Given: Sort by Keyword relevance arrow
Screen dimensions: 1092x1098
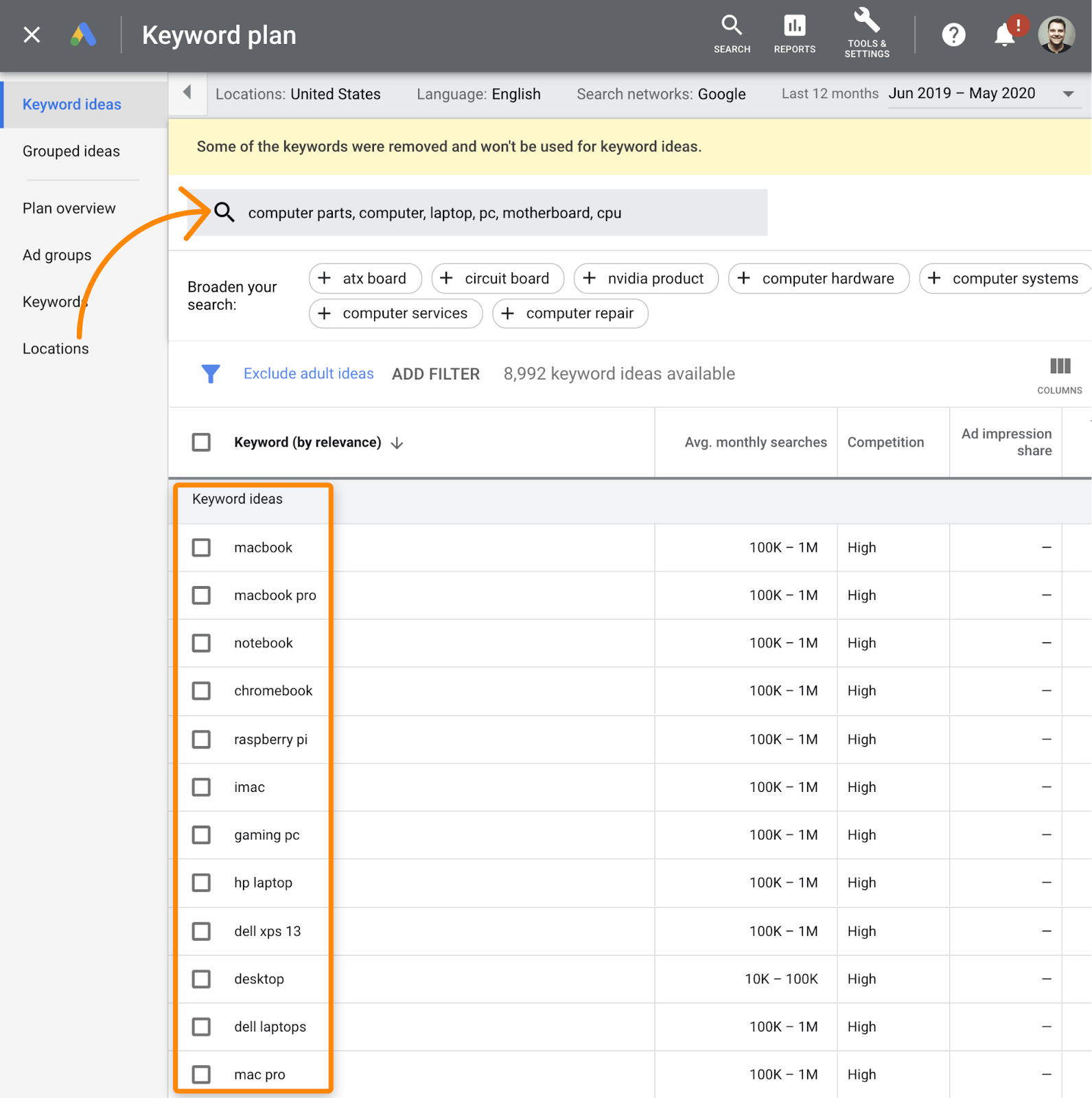Looking at the screenshot, I should [397, 443].
